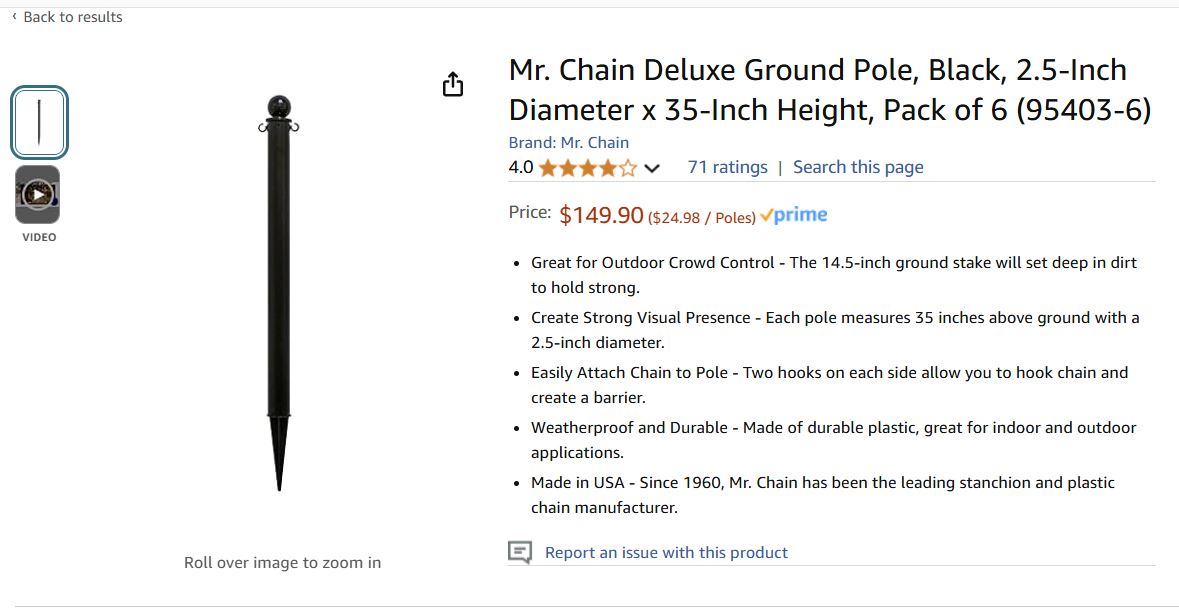This screenshot has height=608, width=1179.
Task: Go back using Back to results text
Action: click(x=73, y=17)
